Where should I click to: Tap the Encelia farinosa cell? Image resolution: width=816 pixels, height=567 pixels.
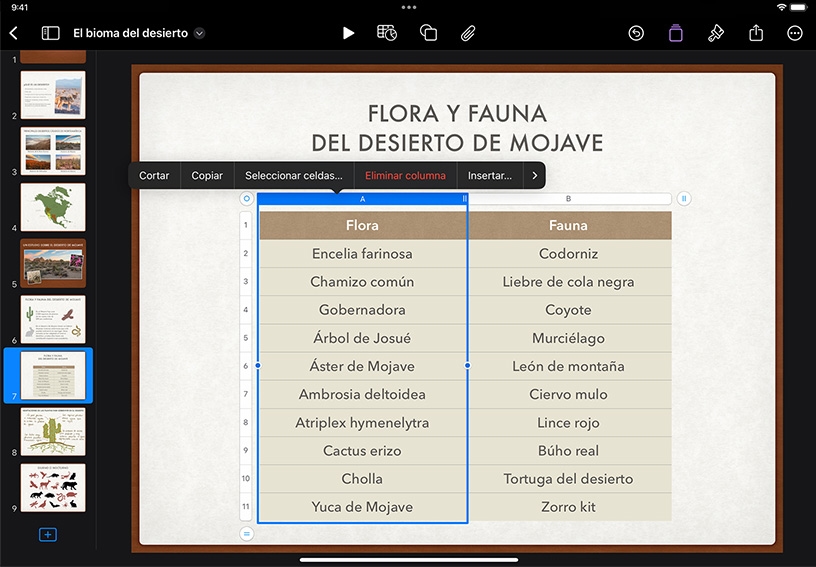click(x=363, y=254)
